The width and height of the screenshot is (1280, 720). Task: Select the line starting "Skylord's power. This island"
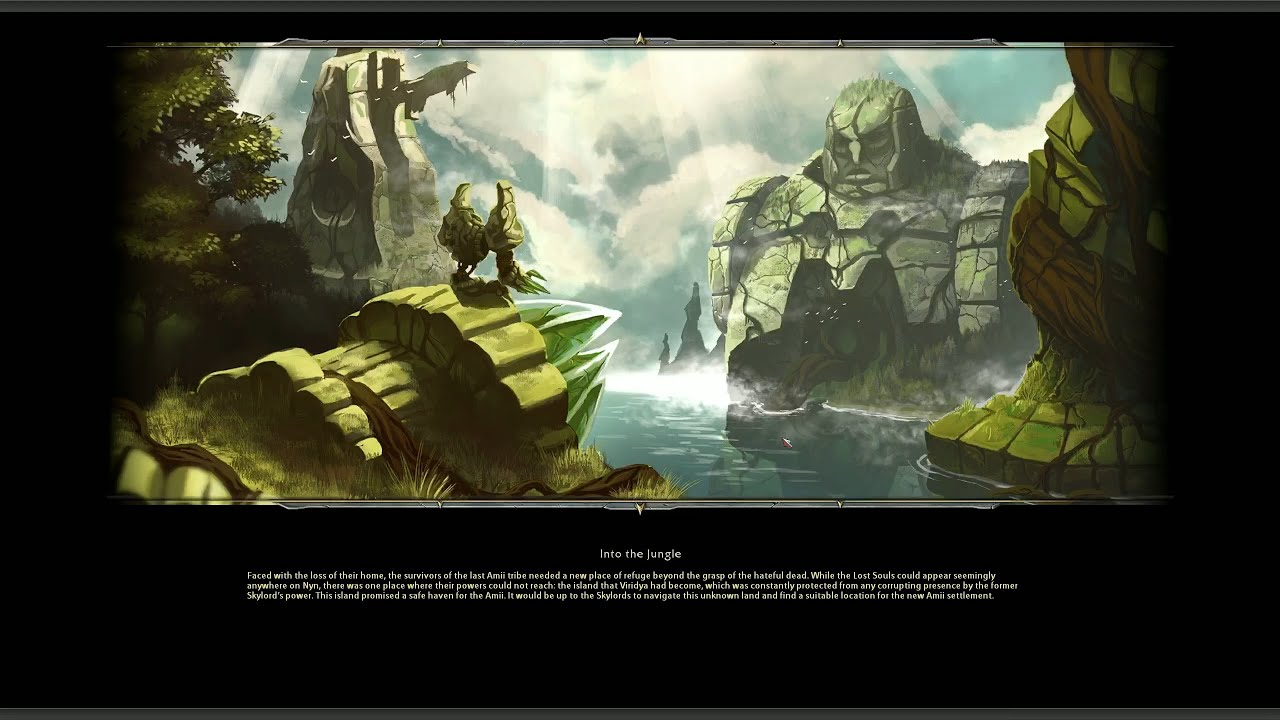click(x=620, y=596)
